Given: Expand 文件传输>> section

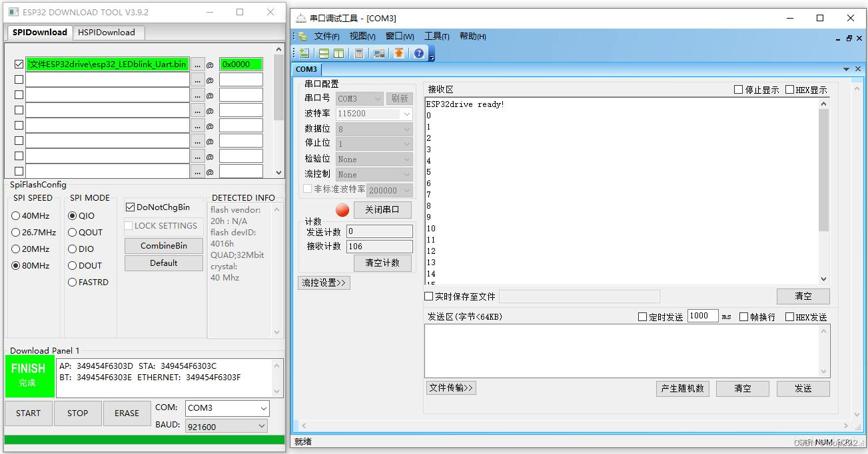Looking at the screenshot, I should tap(451, 388).
